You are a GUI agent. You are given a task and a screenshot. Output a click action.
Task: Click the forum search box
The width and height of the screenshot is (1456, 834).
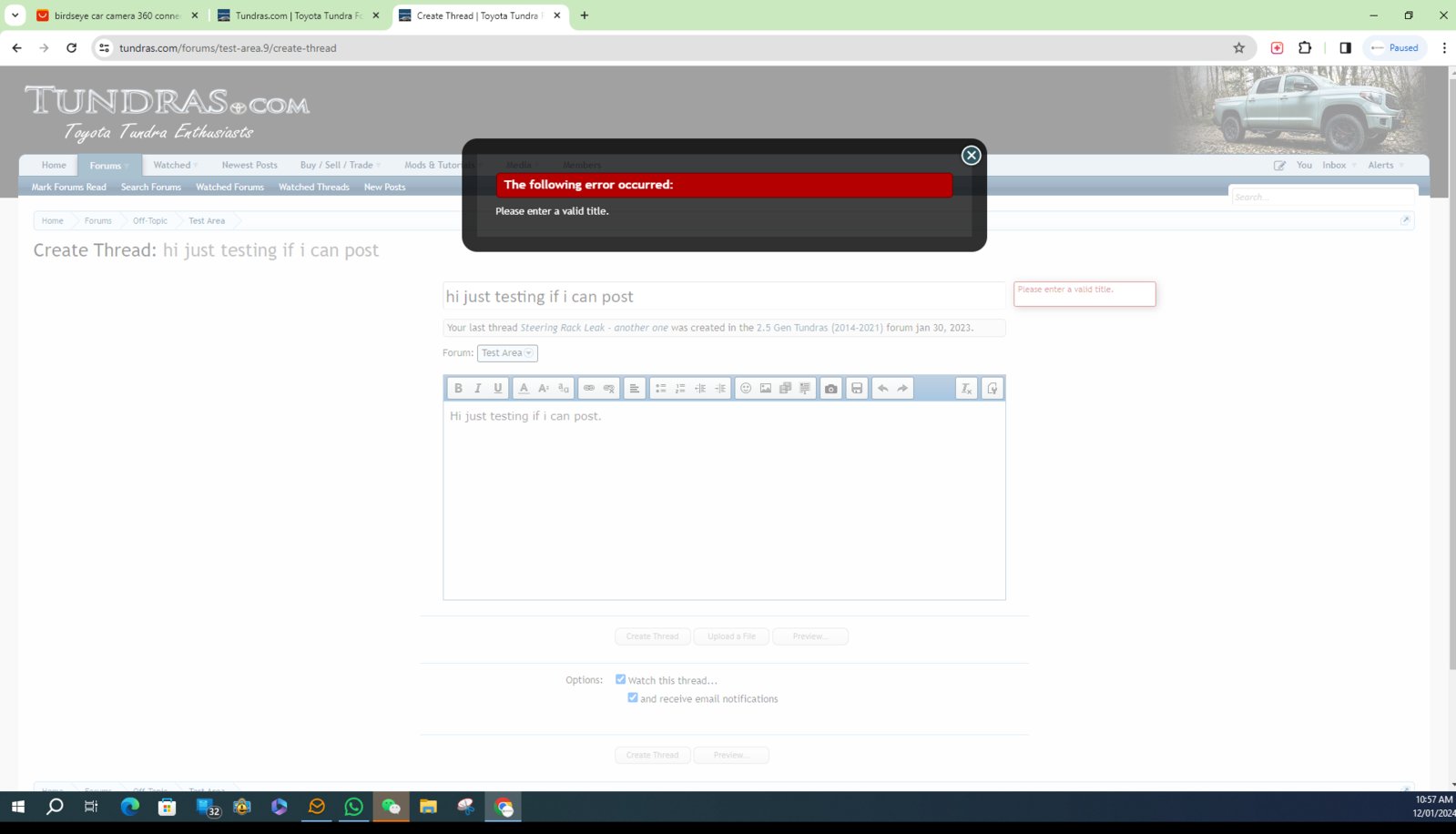1323,197
